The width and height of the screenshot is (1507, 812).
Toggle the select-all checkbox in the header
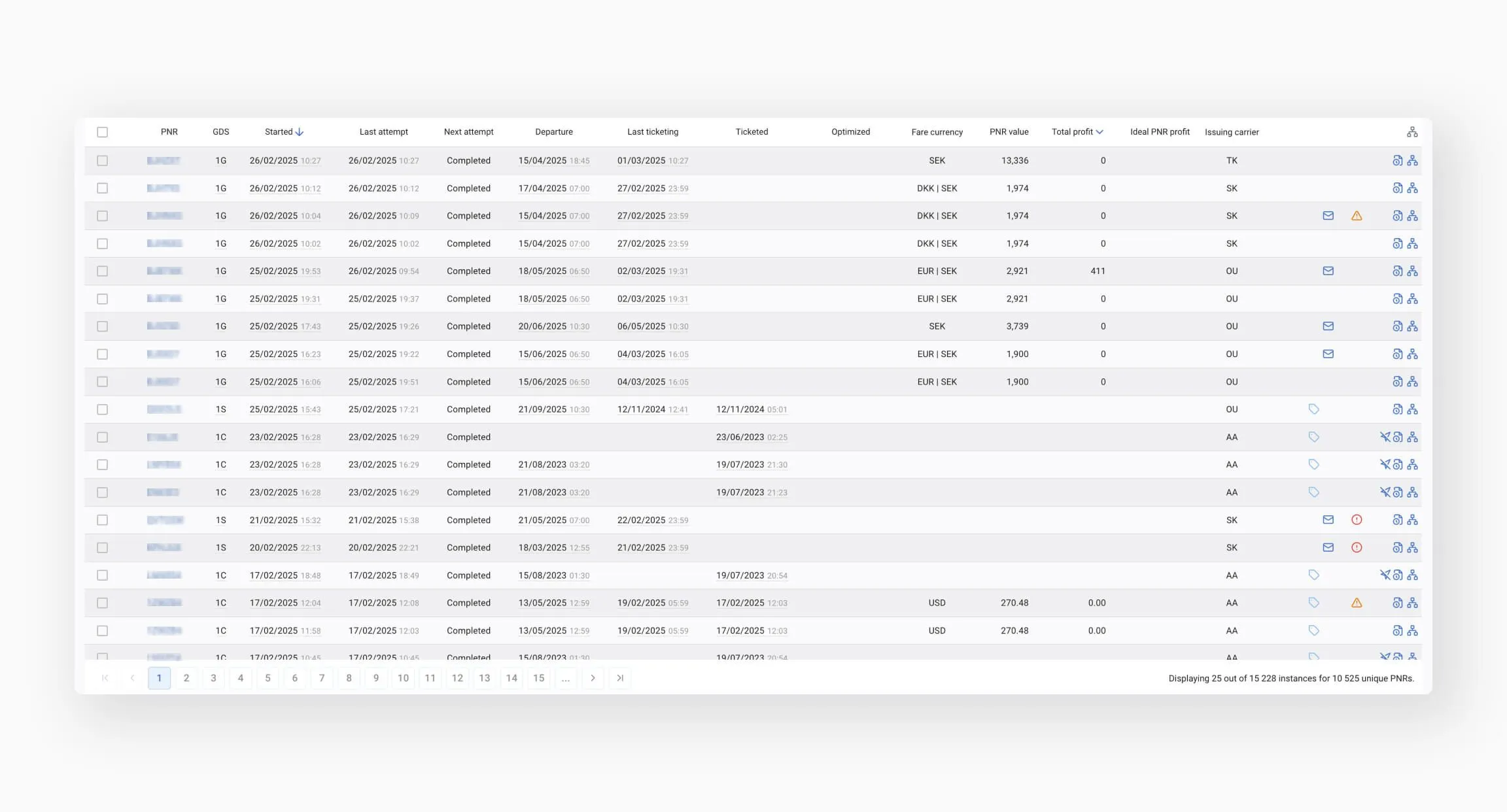103,132
